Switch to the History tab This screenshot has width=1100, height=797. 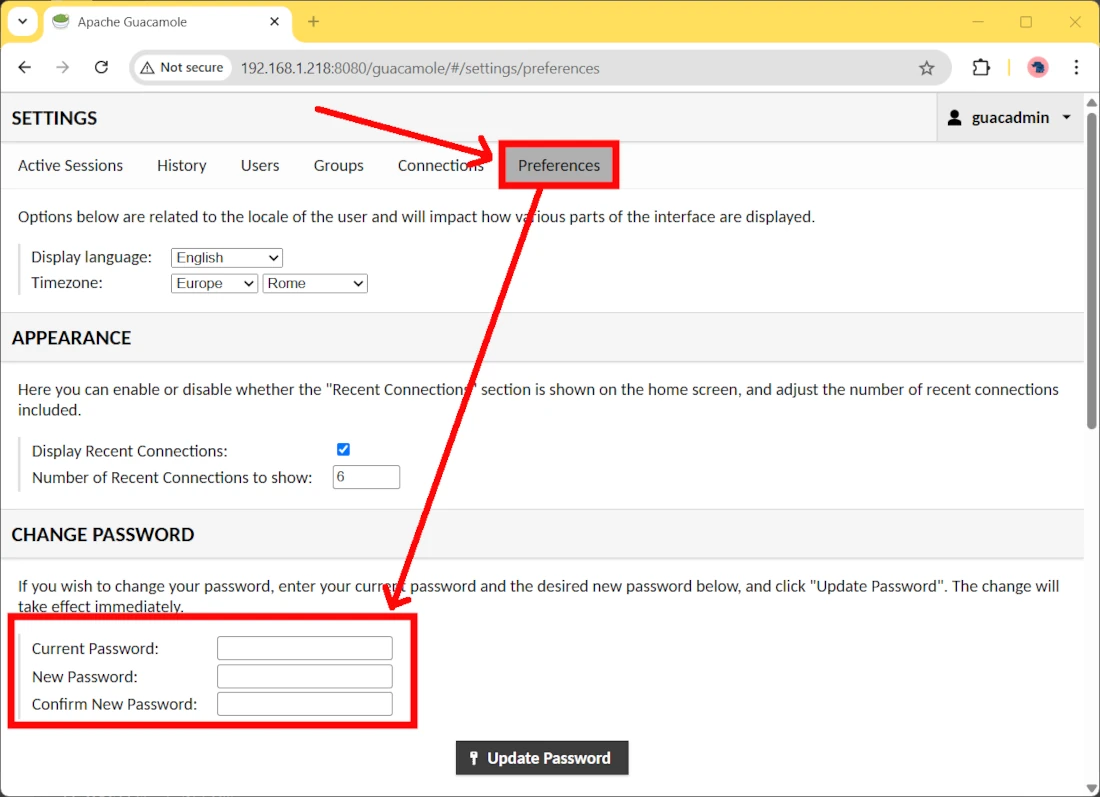pos(182,166)
